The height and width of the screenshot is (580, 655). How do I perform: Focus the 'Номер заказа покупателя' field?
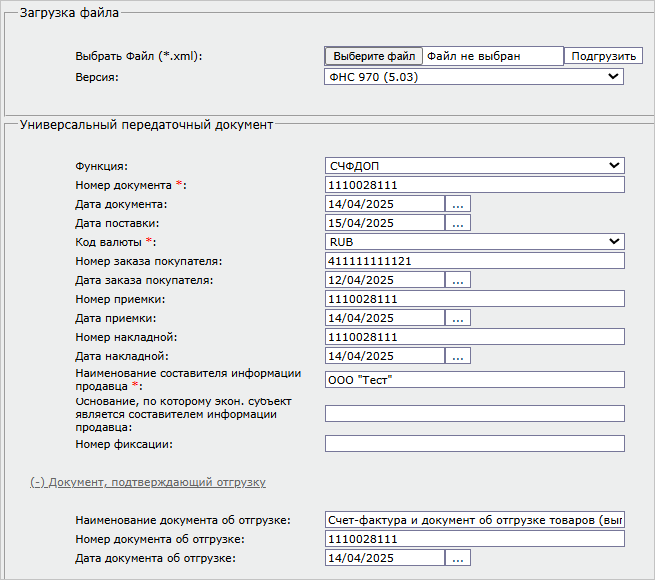(x=474, y=261)
